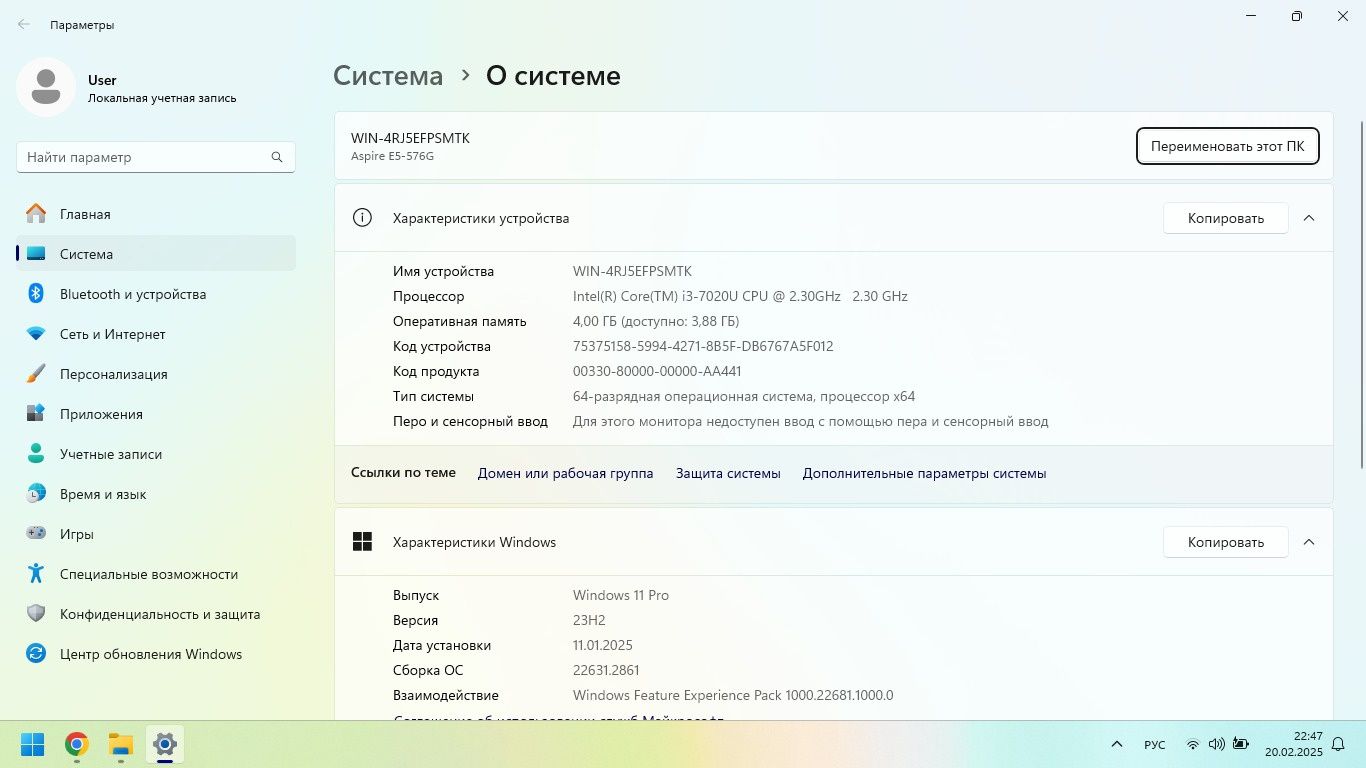The width and height of the screenshot is (1366, 768).
Task: Click the info icon beside Характеристики устройства
Action: [362, 218]
